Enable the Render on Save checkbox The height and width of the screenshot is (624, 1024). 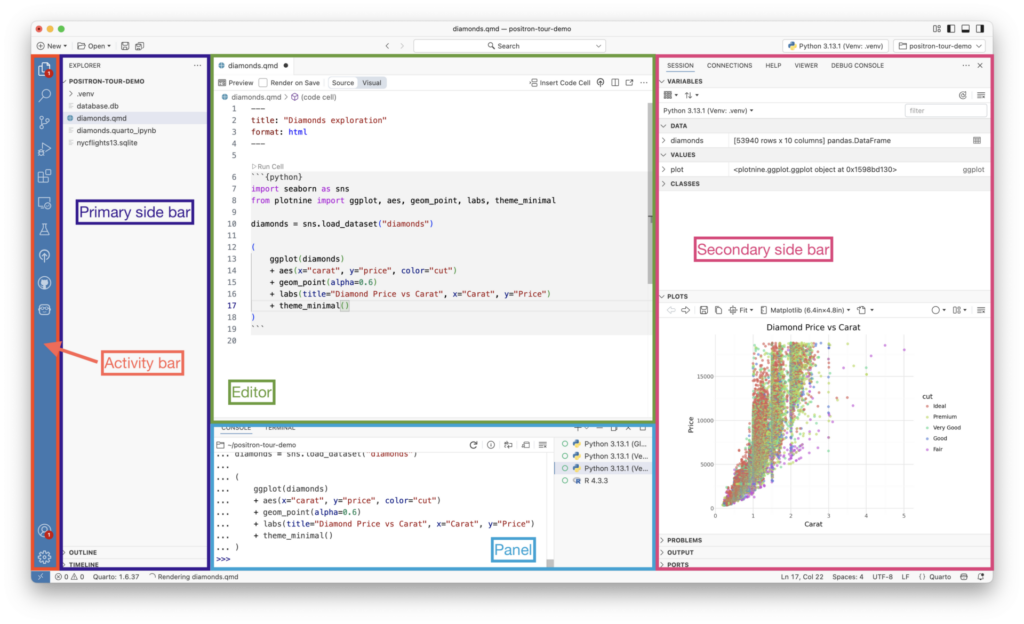[263, 82]
